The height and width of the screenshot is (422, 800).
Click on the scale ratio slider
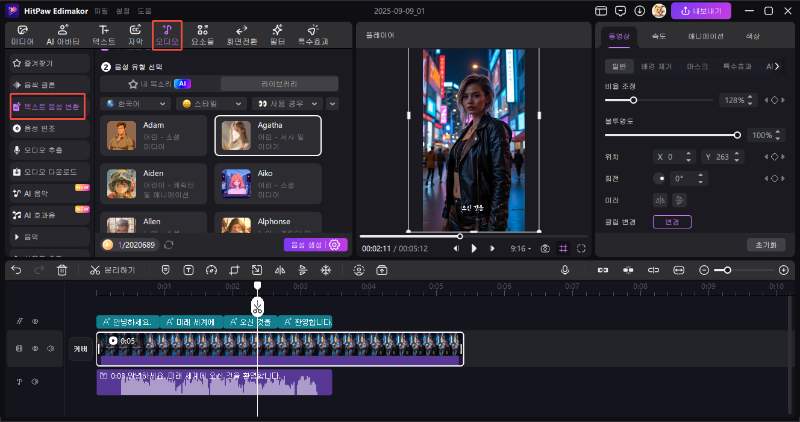(658, 101)
